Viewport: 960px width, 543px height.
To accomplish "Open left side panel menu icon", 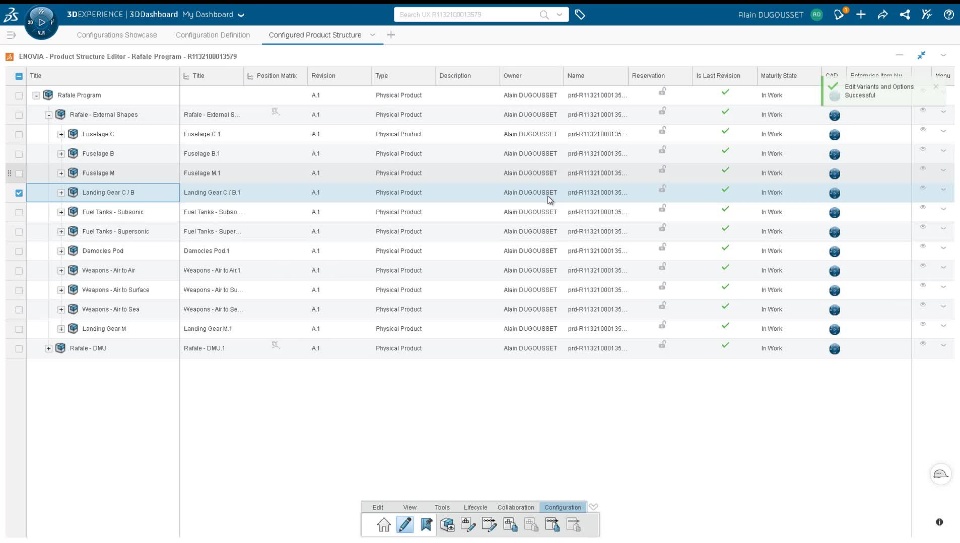I will [x=11, y=35].
